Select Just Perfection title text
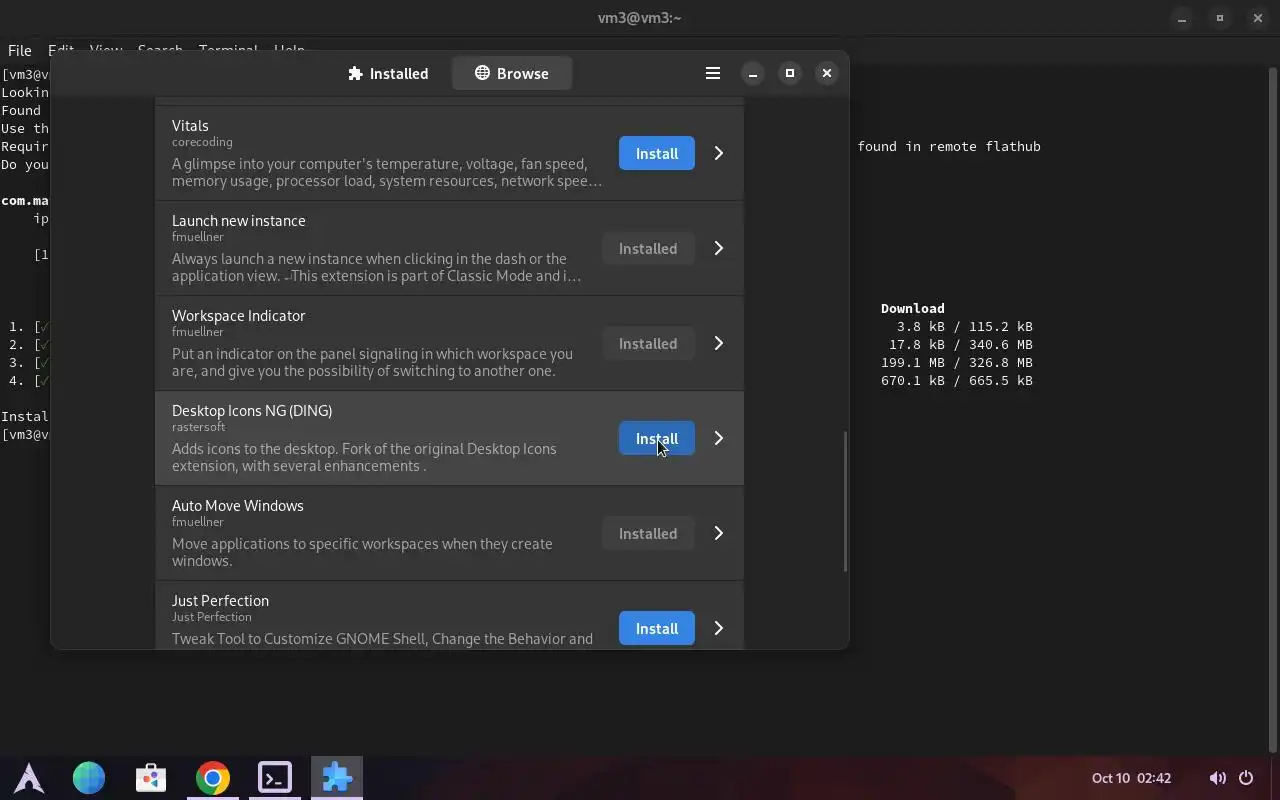Screen dimensions: 1280x800 220,600
